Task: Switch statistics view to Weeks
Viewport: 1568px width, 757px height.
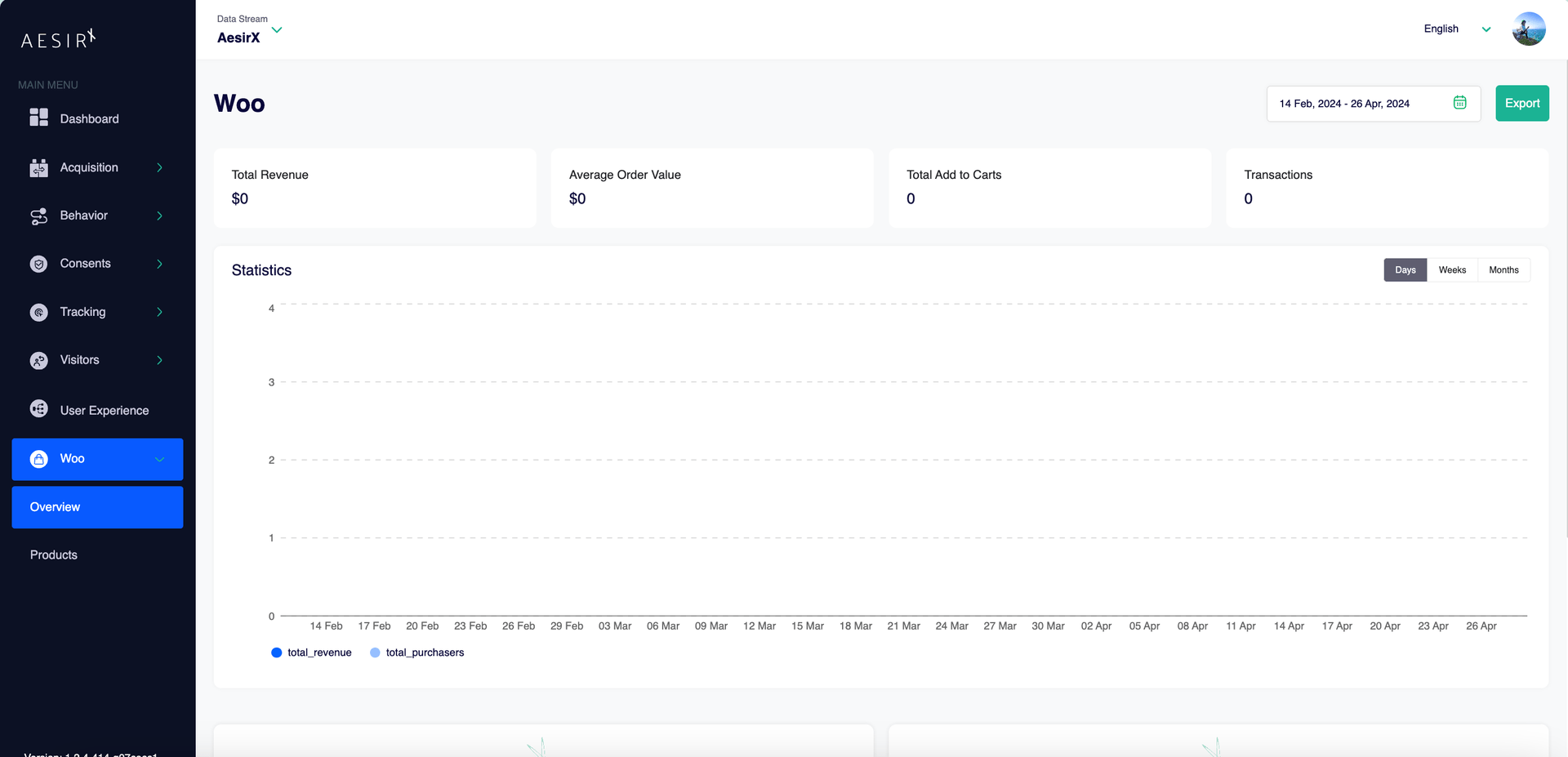Action: point(1452,269)
